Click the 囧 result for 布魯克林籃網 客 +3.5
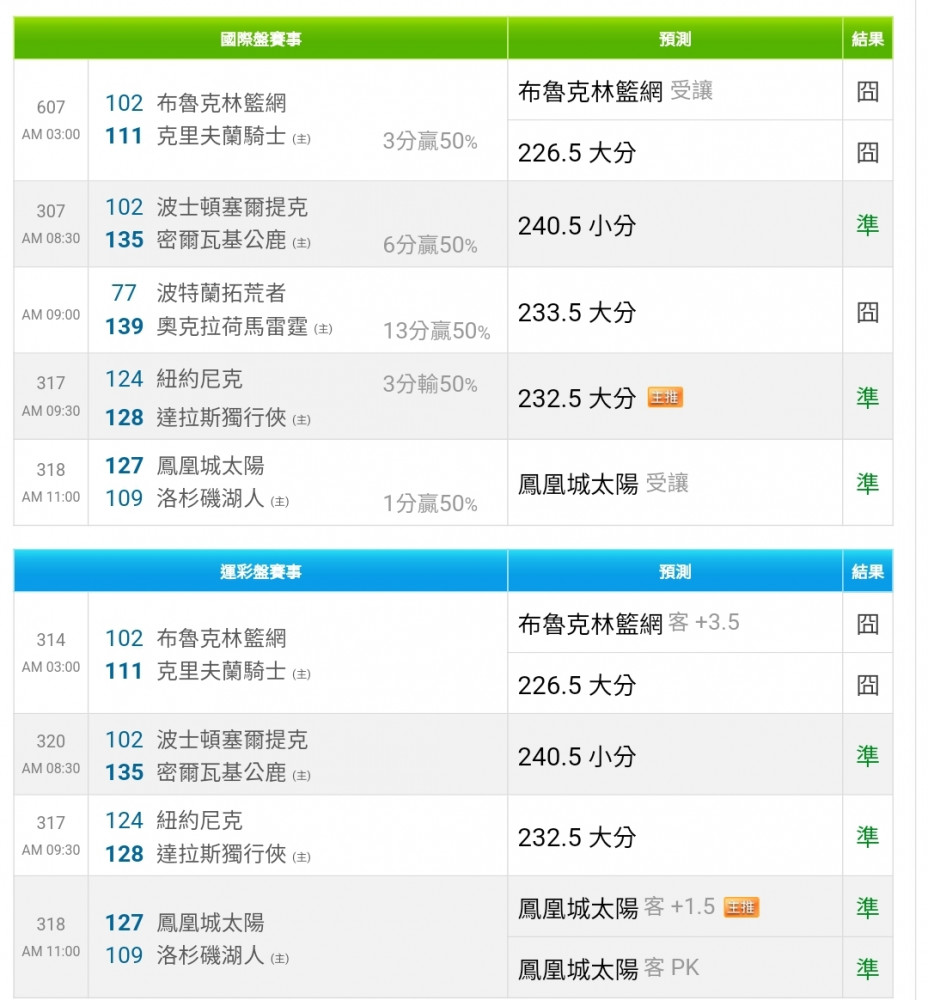The image size is (928, 1000). tap(867, 624)
